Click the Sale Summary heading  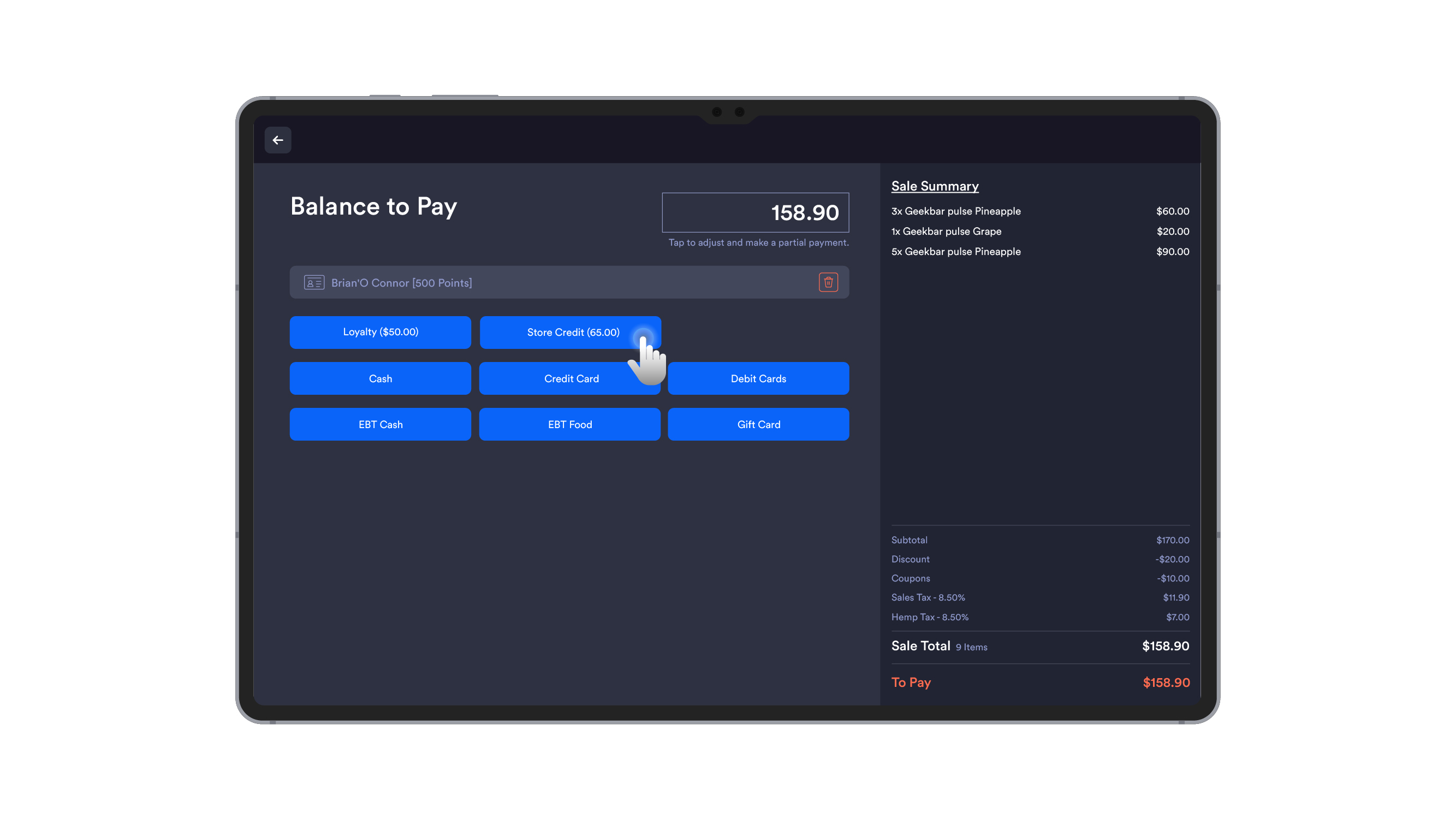click(934, 186)
